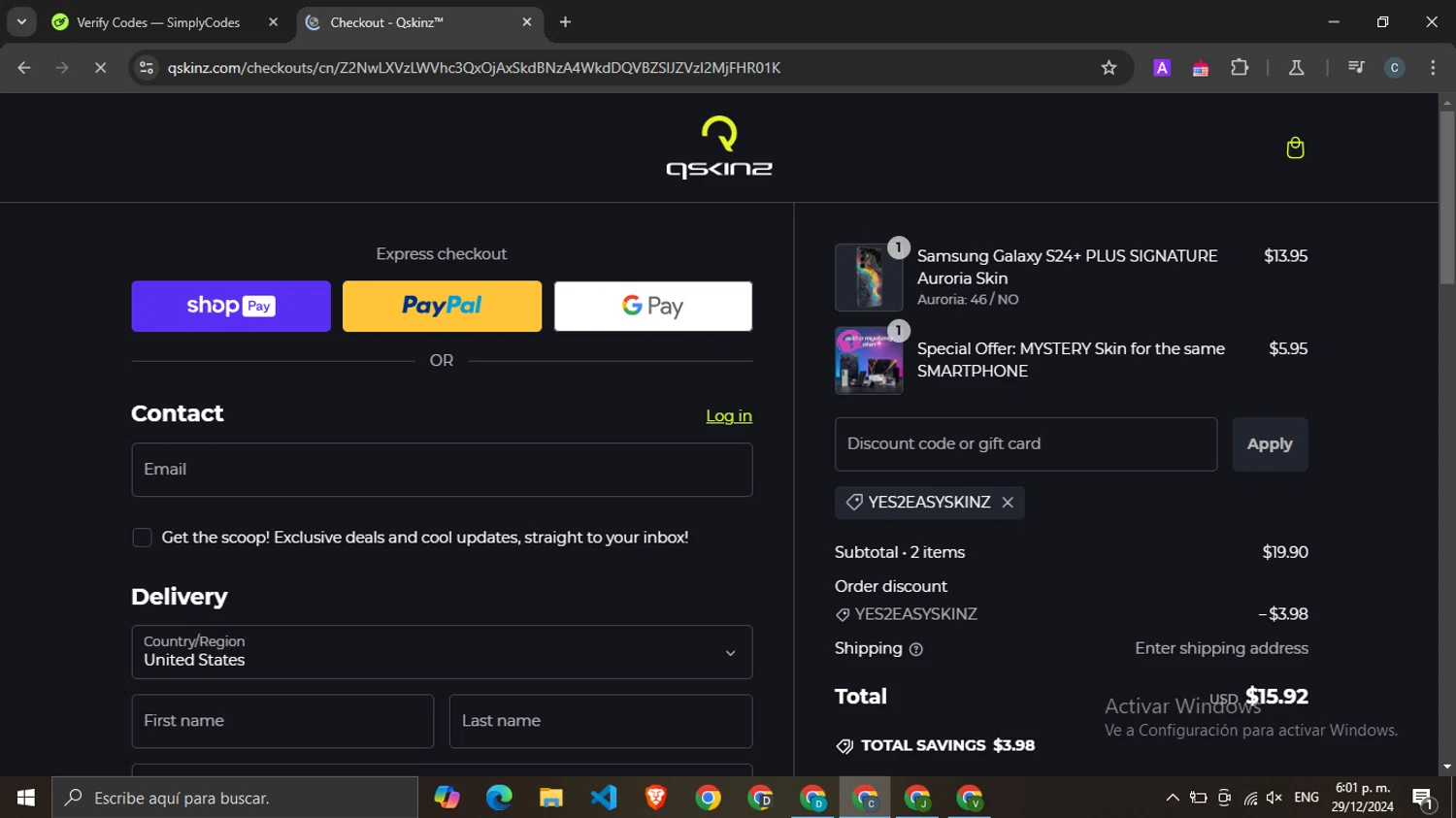Screen dimensions: 1456x818
Task: Open the Chrome three-dot menu
Action: coord(1433,68)
